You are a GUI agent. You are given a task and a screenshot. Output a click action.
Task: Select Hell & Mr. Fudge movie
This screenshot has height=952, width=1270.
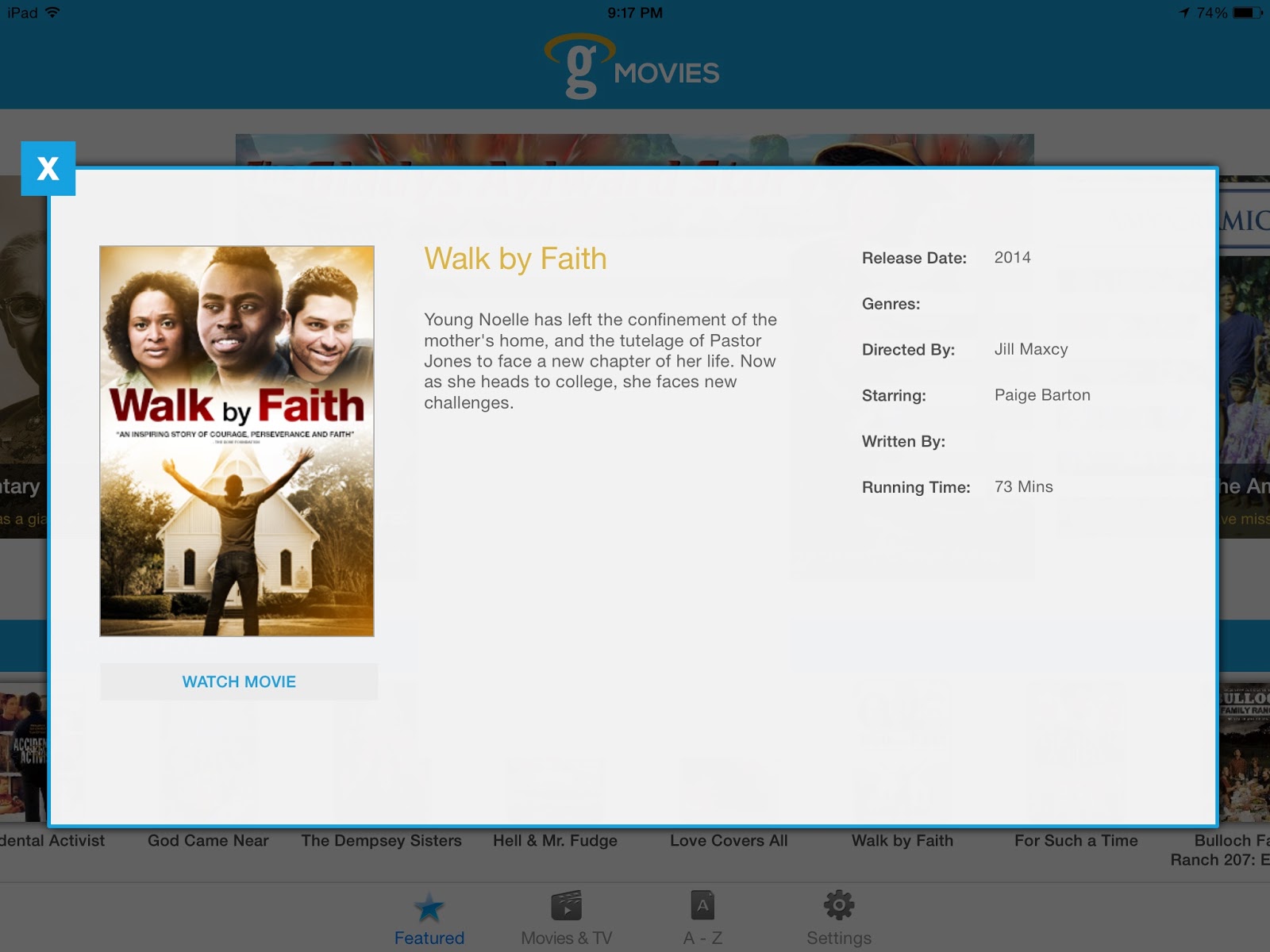coord(555,841)
